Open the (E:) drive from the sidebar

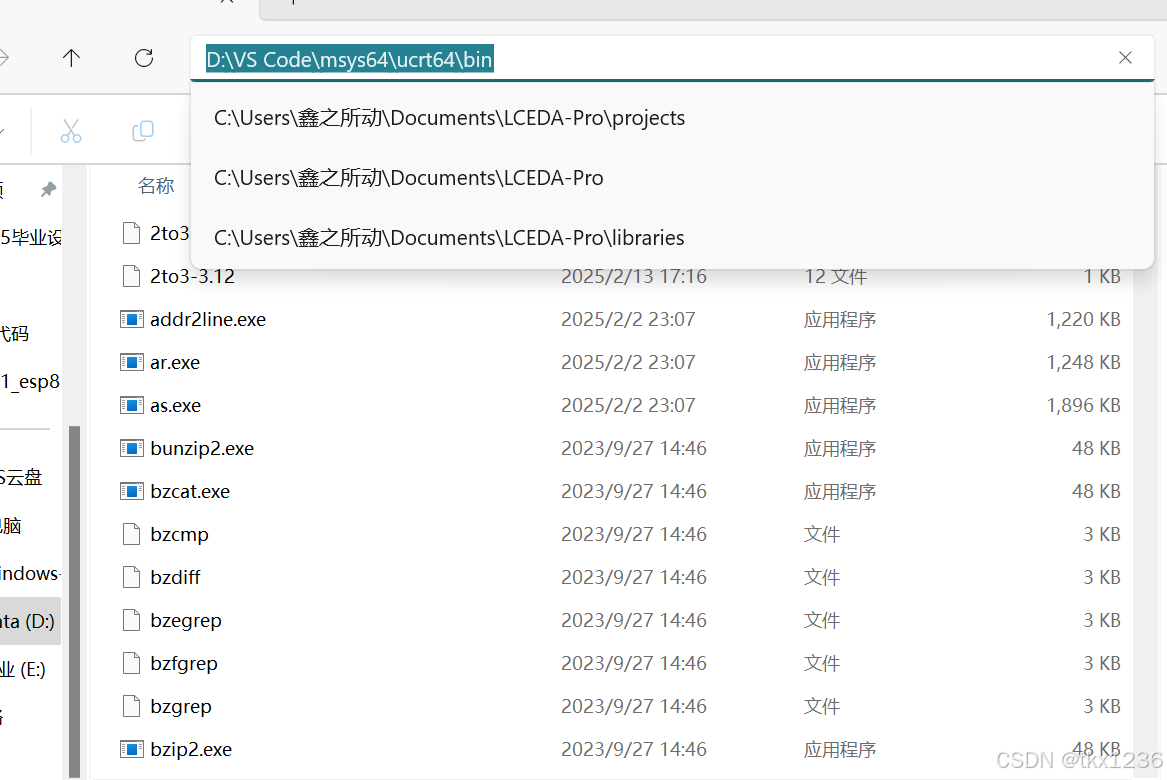click(30, 669)
